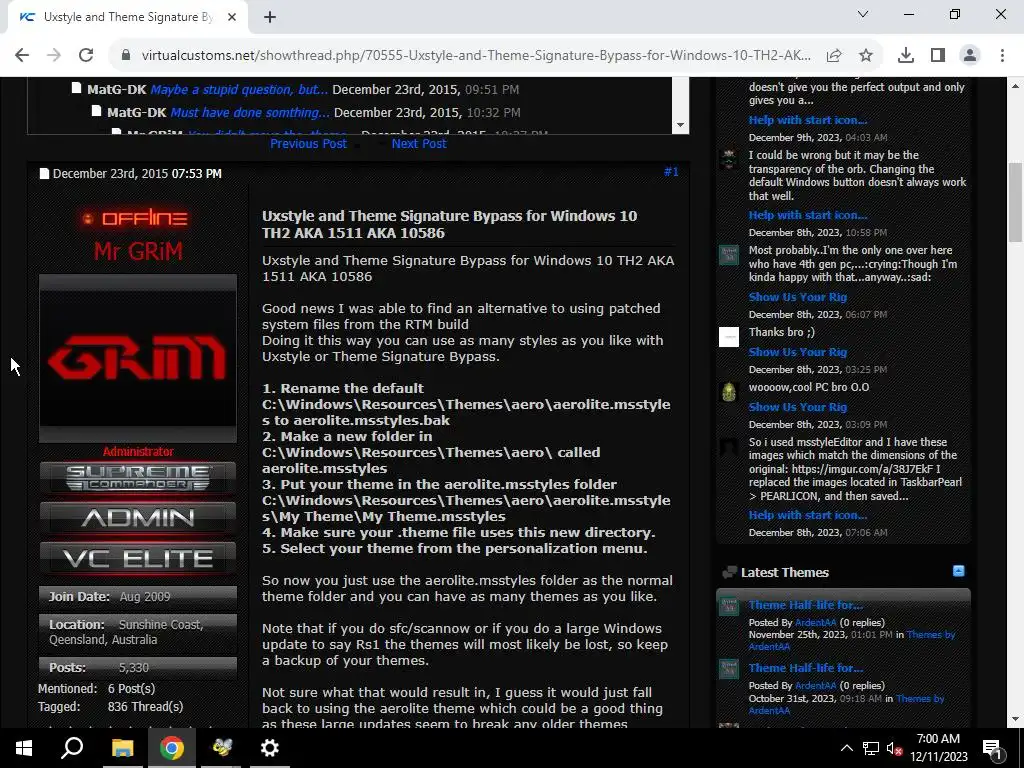The image size is (1024, 768).
Task: Open the bee app in taskbar
Action: pos(221,748)
